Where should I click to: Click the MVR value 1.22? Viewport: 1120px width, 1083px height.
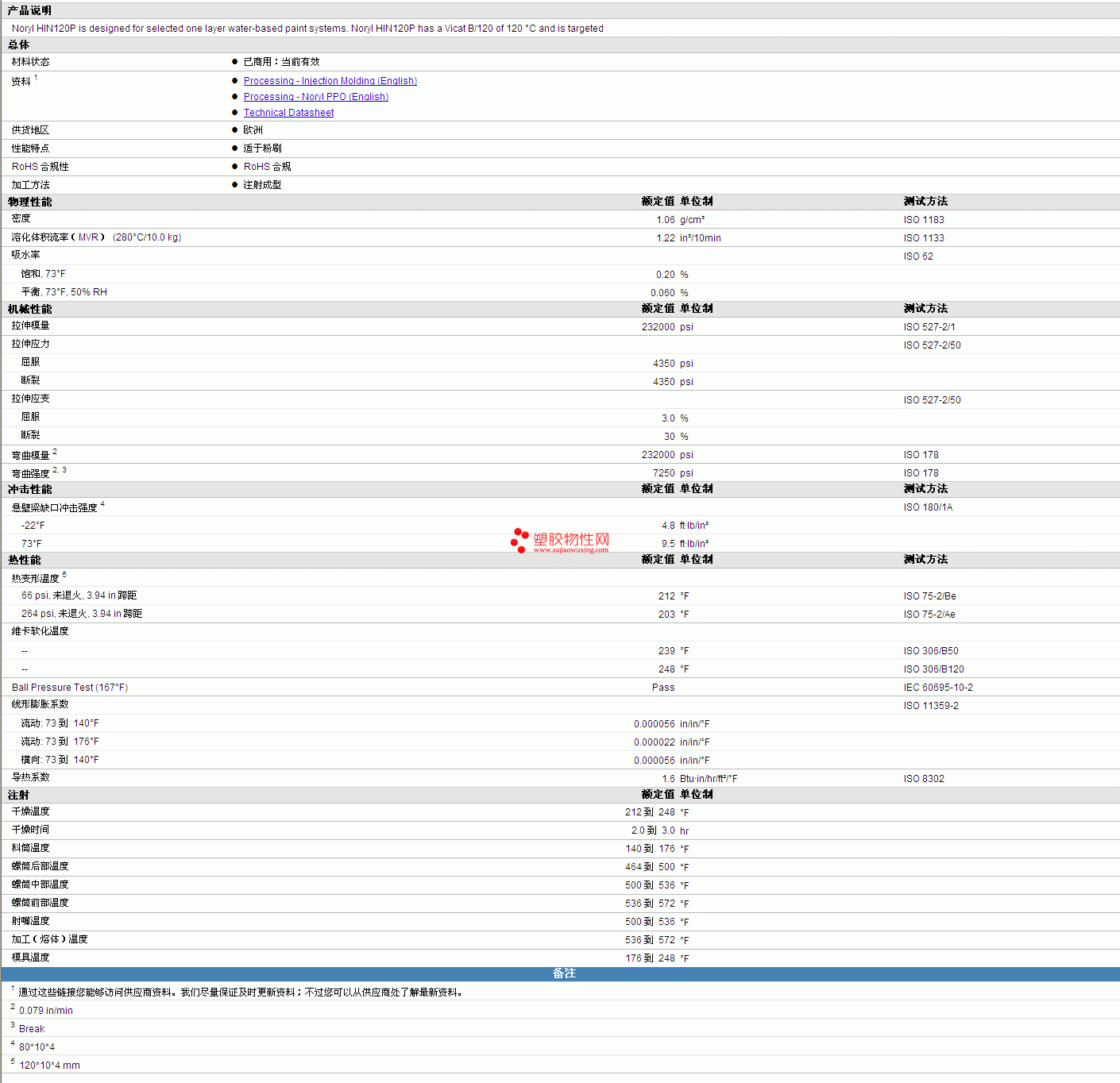pyautogui.click(x=666, y=238)
